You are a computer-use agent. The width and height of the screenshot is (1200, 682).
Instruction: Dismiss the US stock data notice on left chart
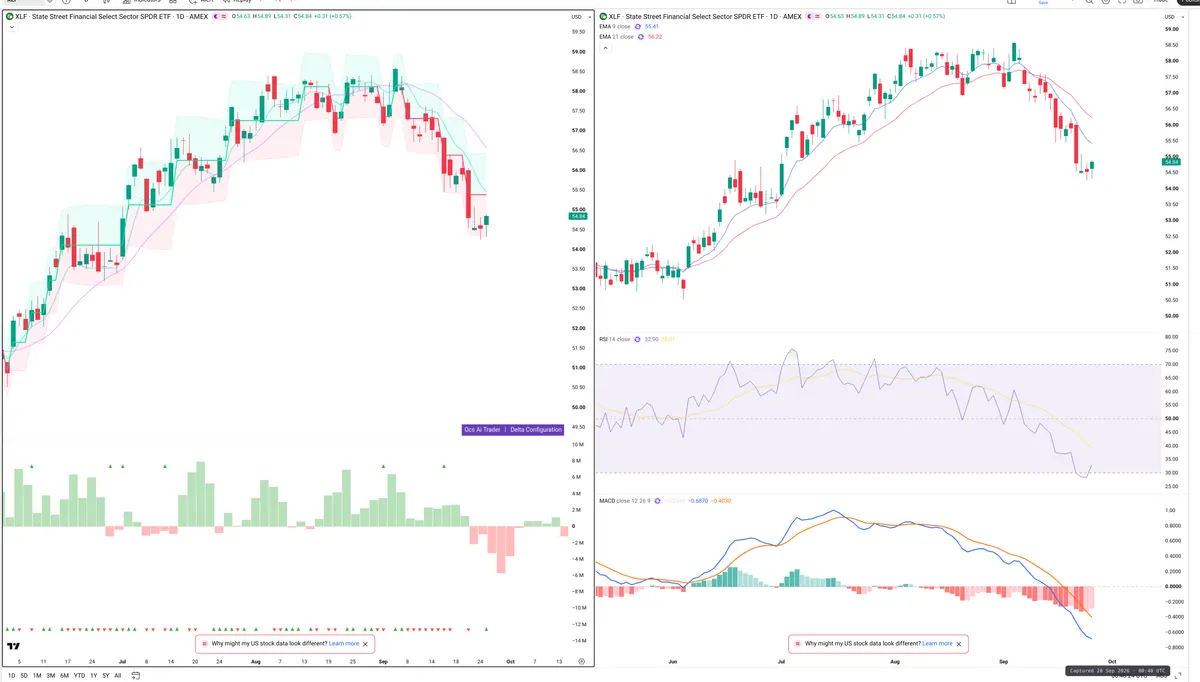click(x=366, y=644)
